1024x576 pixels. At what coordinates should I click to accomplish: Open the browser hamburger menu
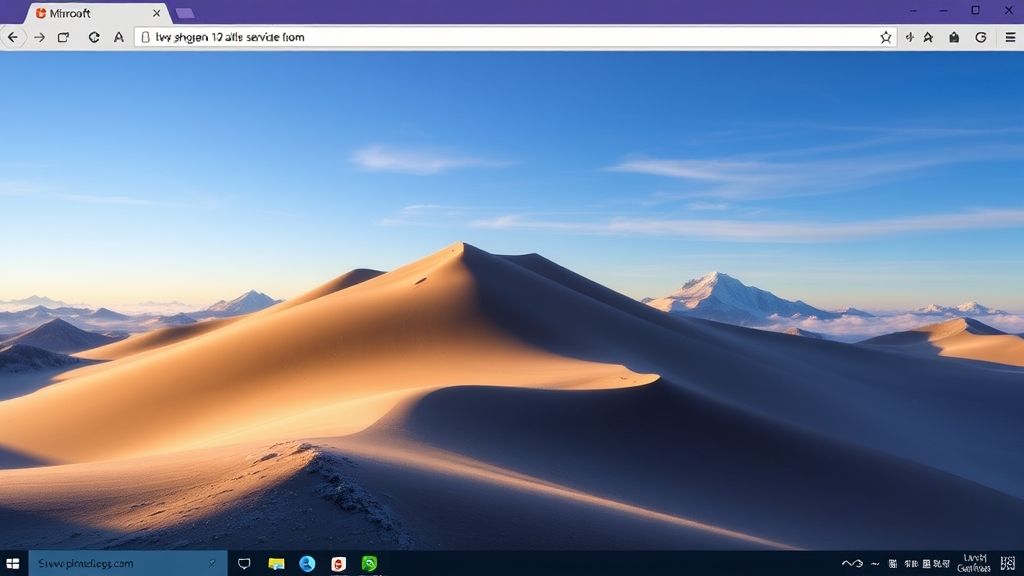(1010, 37)
